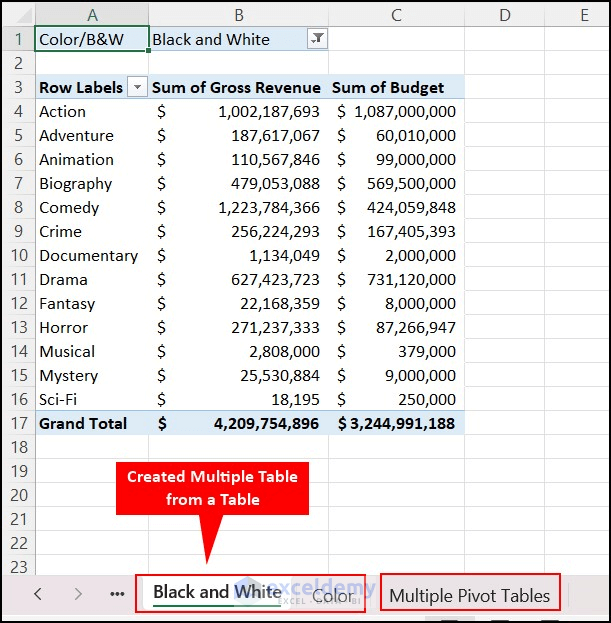Open the Black and White filter dropdown

(317, 39)
